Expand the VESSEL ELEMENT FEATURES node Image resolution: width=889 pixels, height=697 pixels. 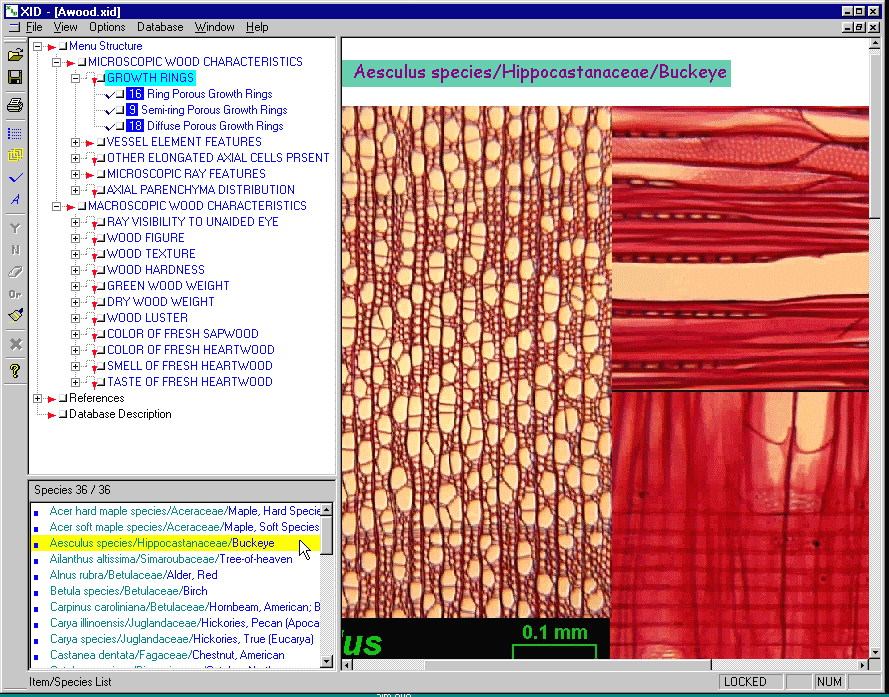tap(76, 142)
